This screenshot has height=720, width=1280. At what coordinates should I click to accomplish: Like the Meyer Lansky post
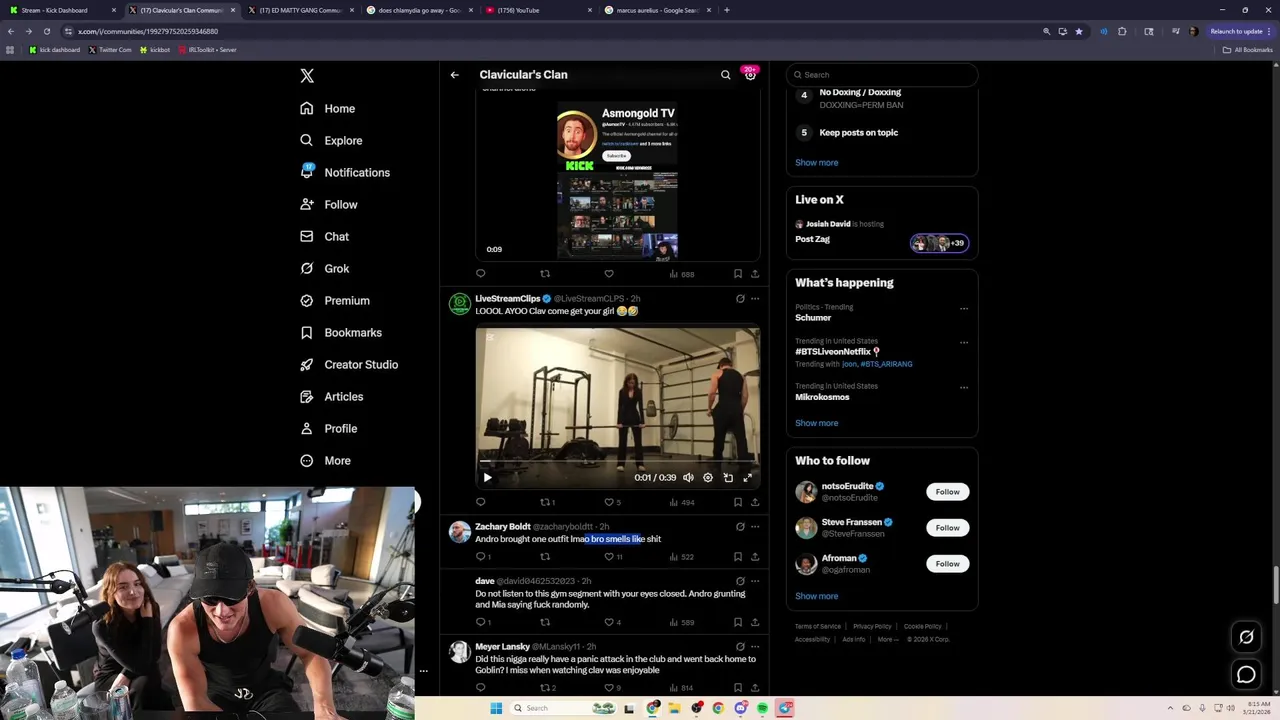coord(609,688)
